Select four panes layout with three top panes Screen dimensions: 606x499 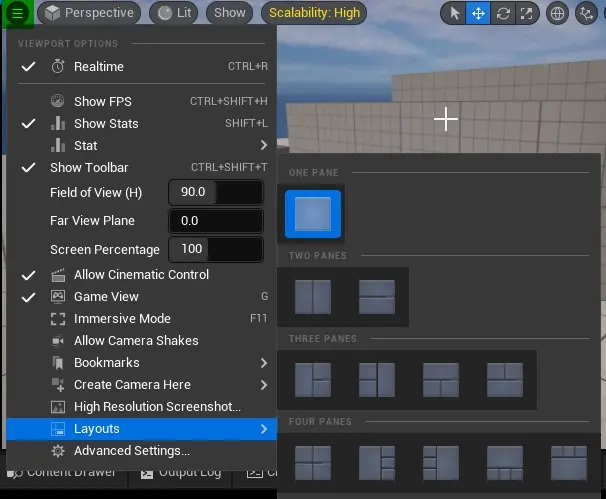(569, 463)
